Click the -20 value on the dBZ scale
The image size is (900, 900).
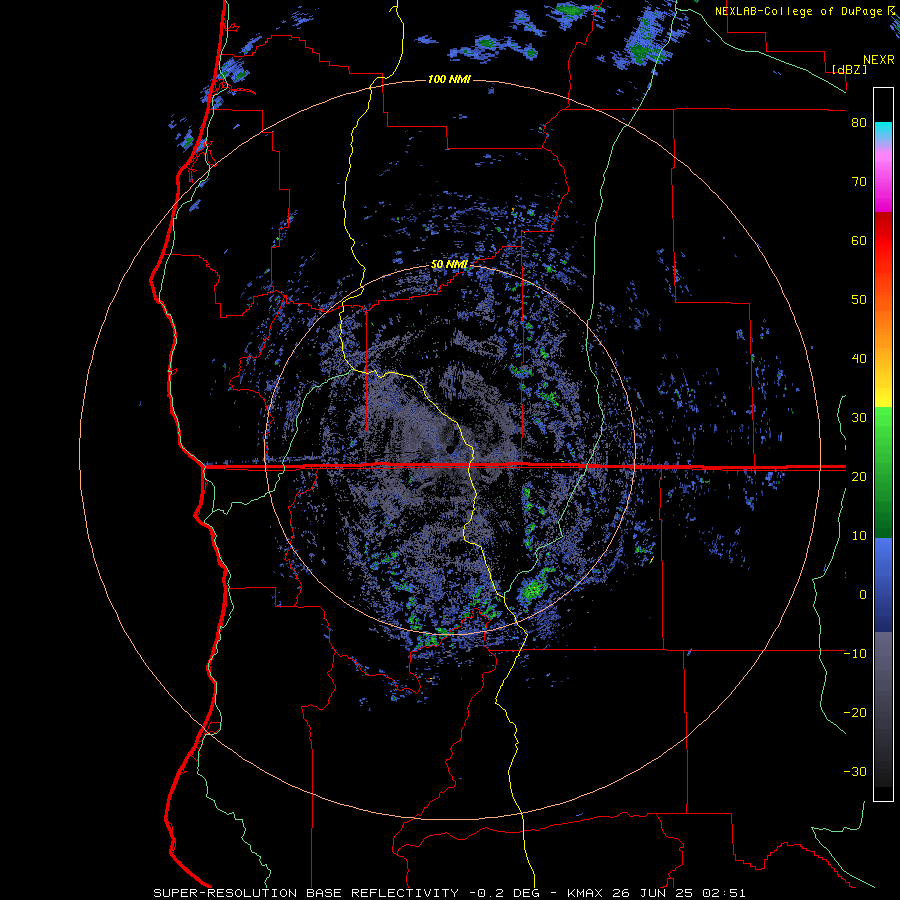pyautogui.click(x=855, y=712)
